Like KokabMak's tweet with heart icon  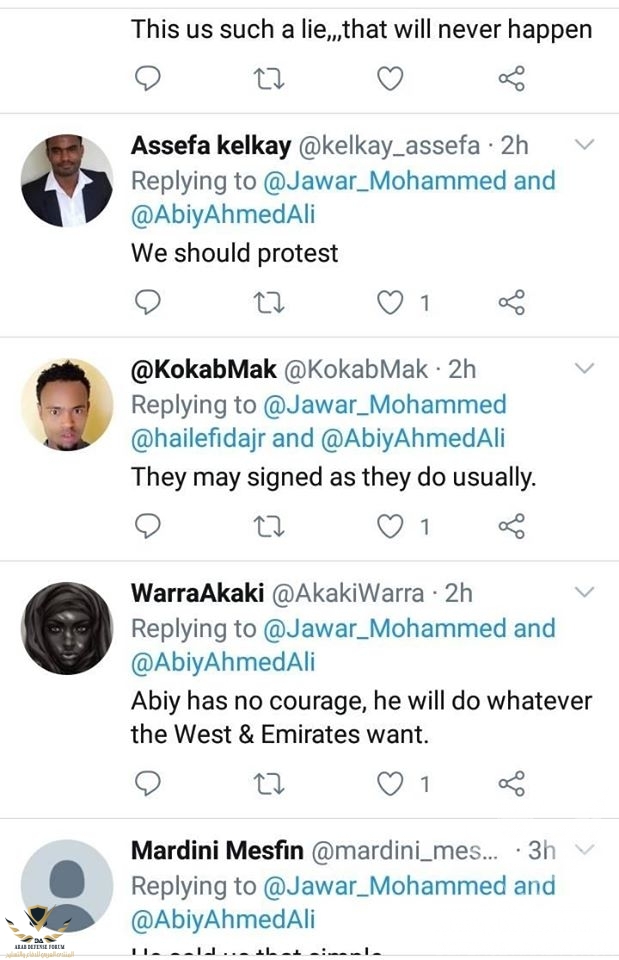click(390, 526)
